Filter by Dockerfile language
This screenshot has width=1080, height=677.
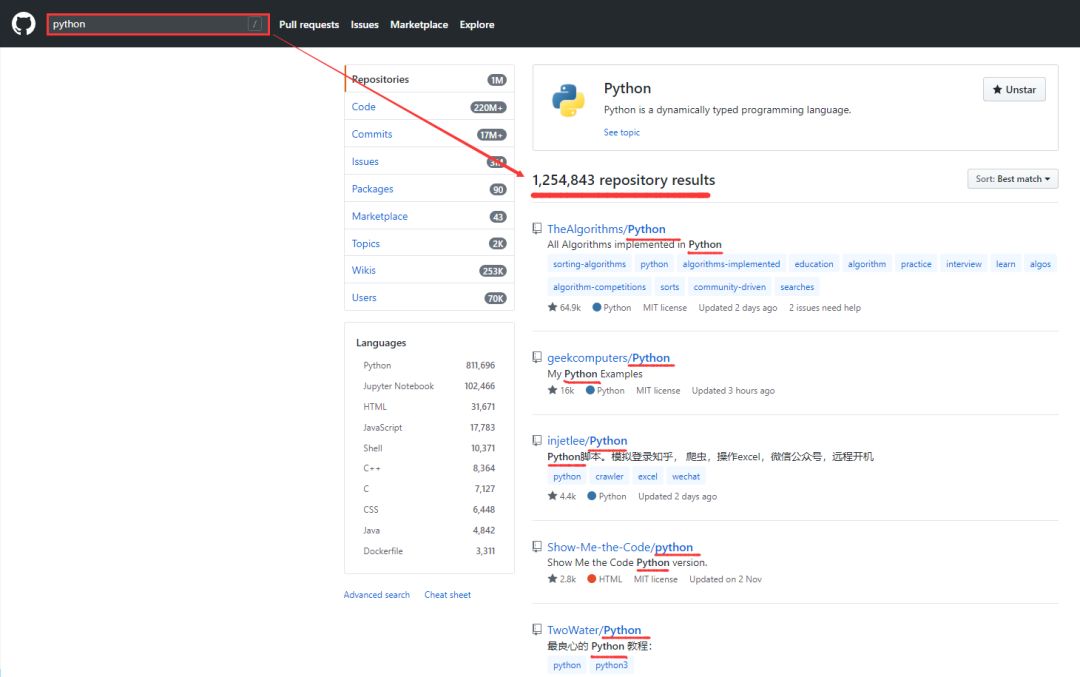click(429, 551)
